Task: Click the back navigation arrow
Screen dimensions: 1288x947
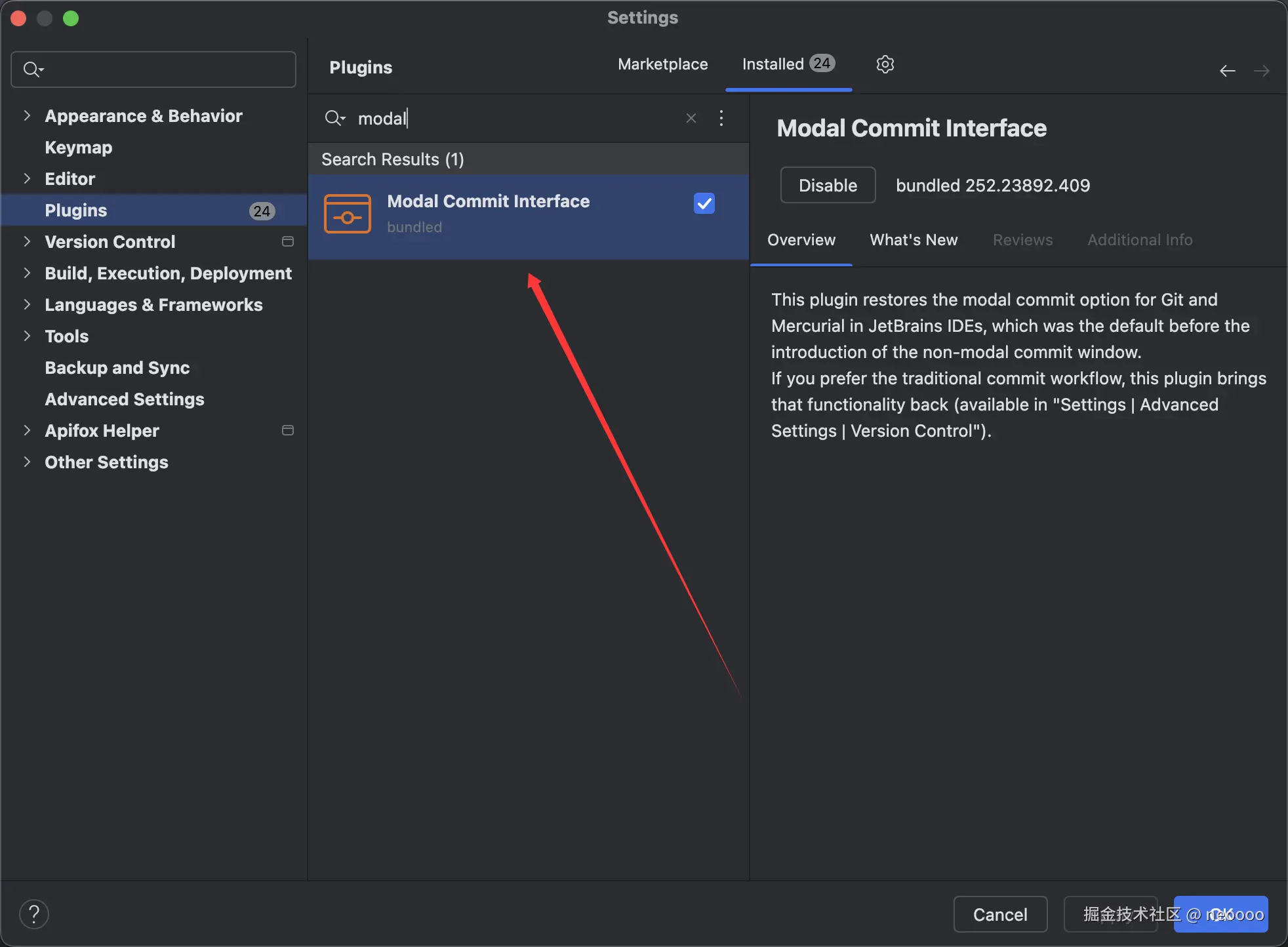Action: click(1227, 71)
